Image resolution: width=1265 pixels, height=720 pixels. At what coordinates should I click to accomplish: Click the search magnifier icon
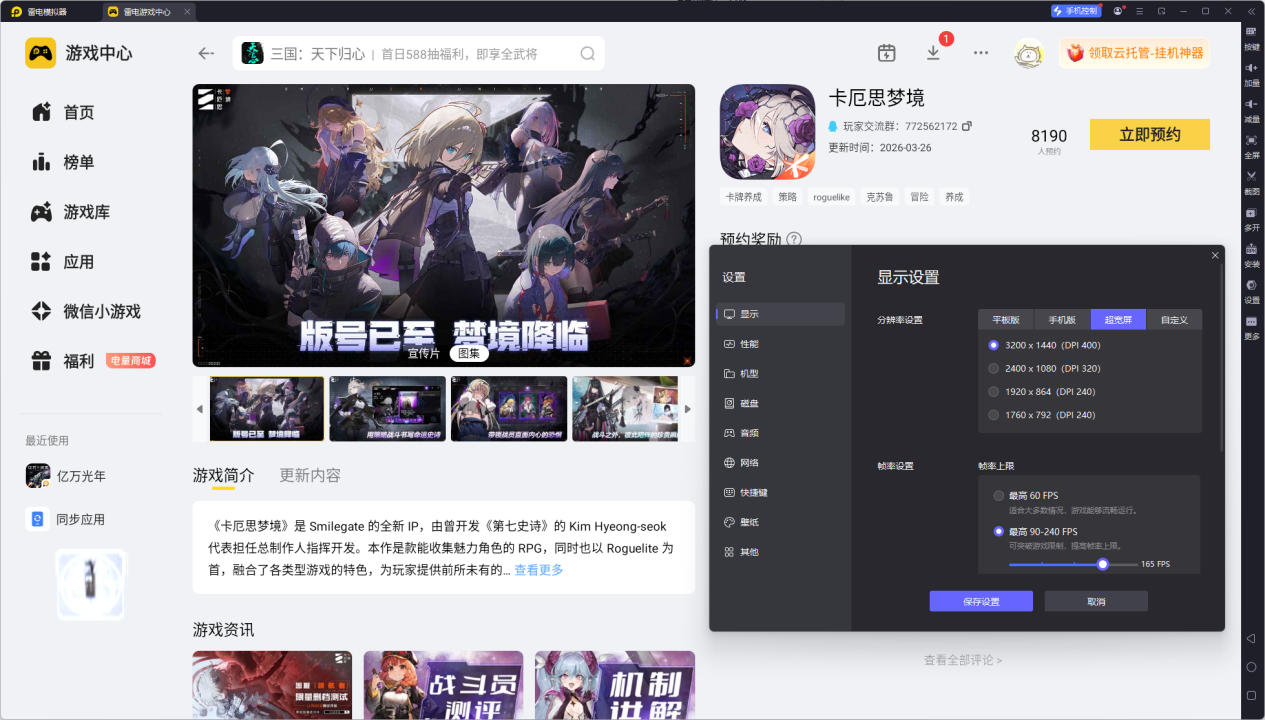click(x=588, y=54)
